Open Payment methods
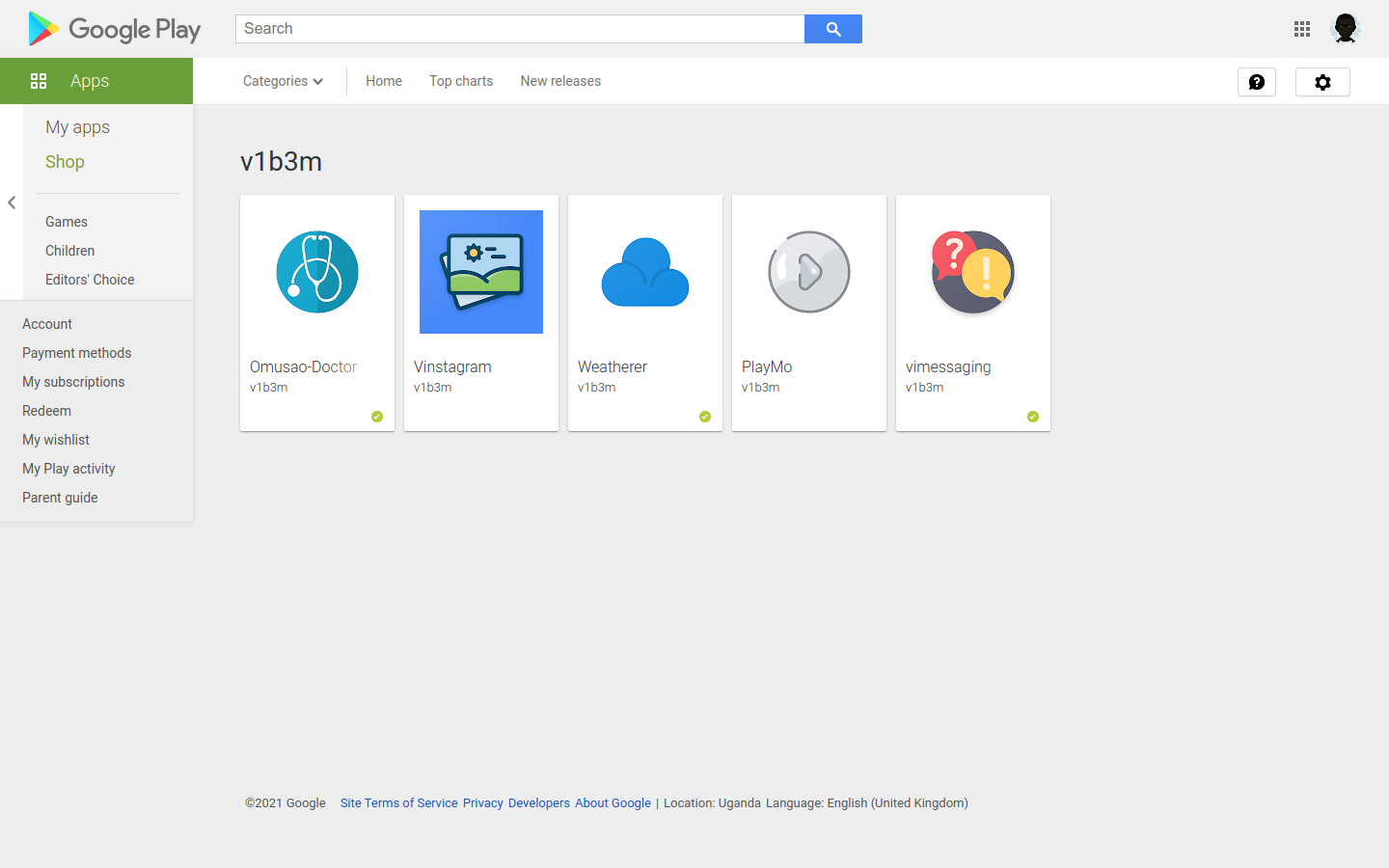Viewport: 1389px width, 868px height. (77, 353)
